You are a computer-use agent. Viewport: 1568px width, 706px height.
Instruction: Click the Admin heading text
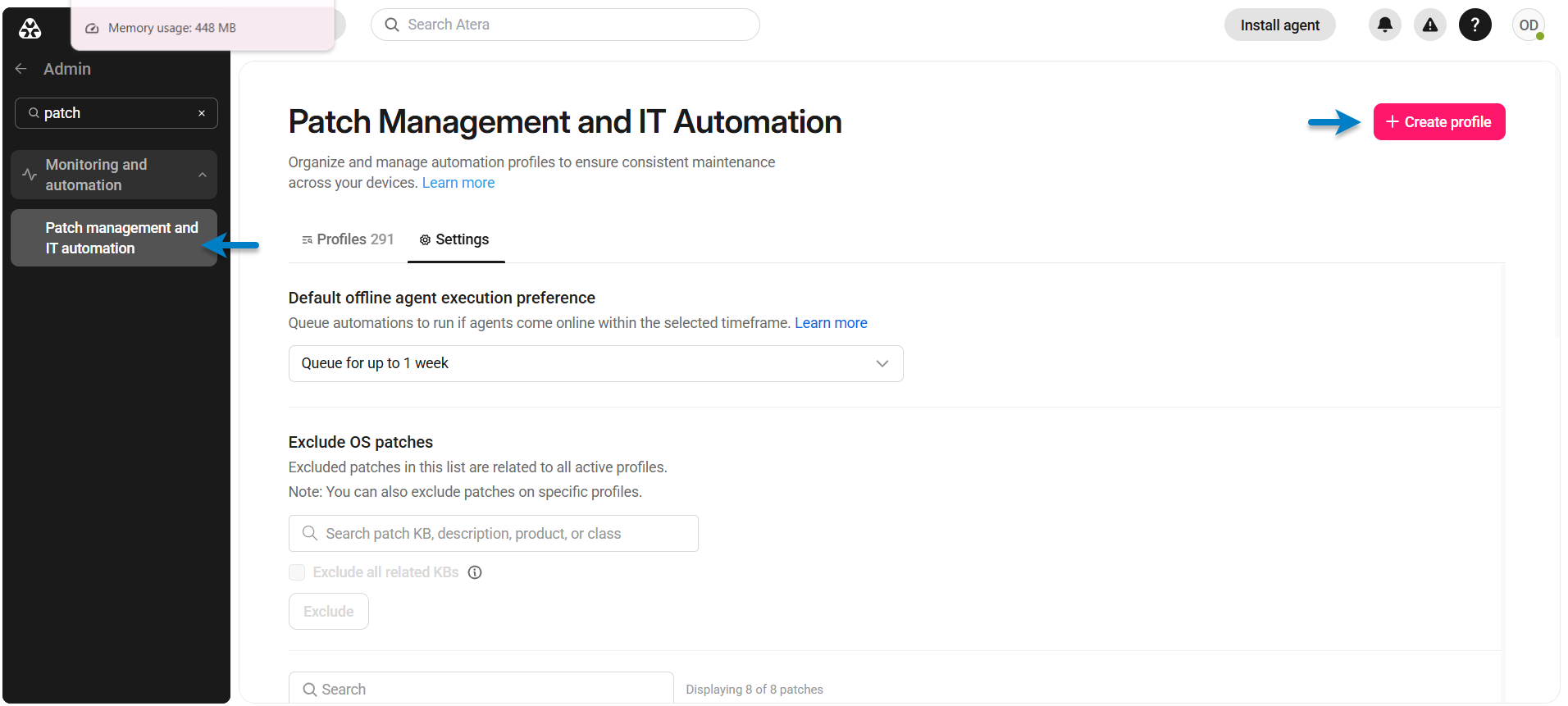click(67, 69)
